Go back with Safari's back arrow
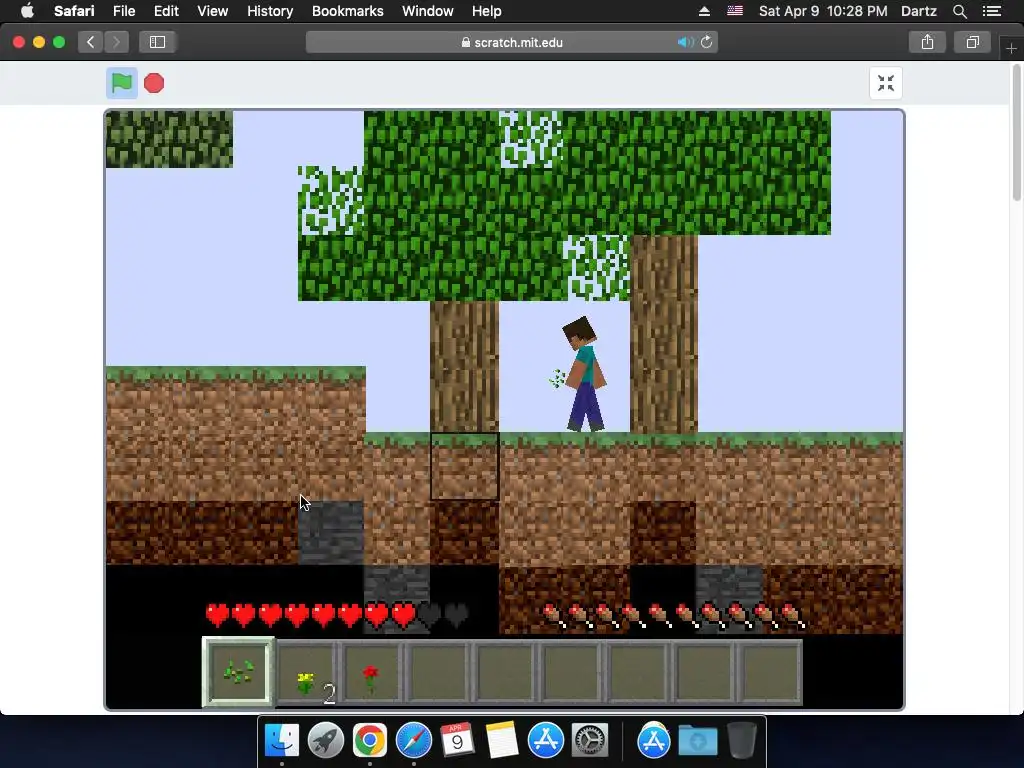The image size is (1024, 768). [x=90, y=42]
